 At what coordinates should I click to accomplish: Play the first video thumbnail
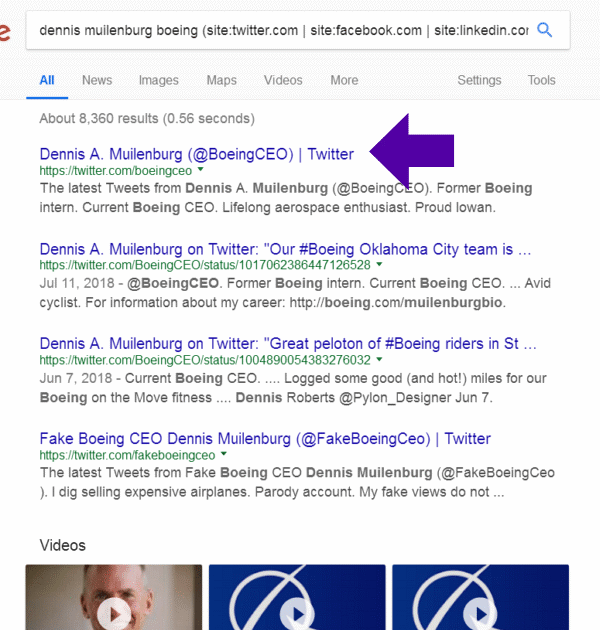click(113, 613)
